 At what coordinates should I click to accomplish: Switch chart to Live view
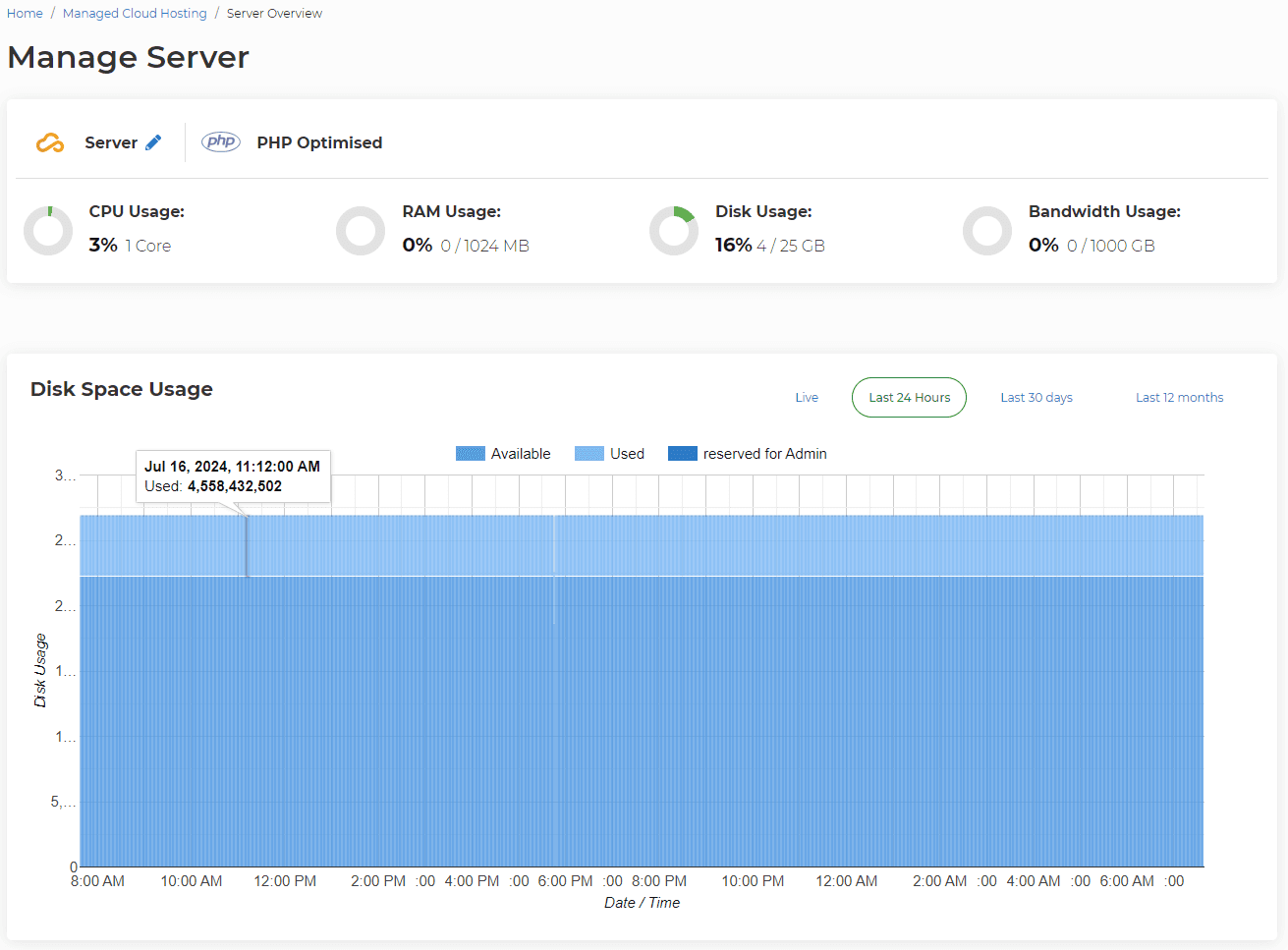click(807, 397)
